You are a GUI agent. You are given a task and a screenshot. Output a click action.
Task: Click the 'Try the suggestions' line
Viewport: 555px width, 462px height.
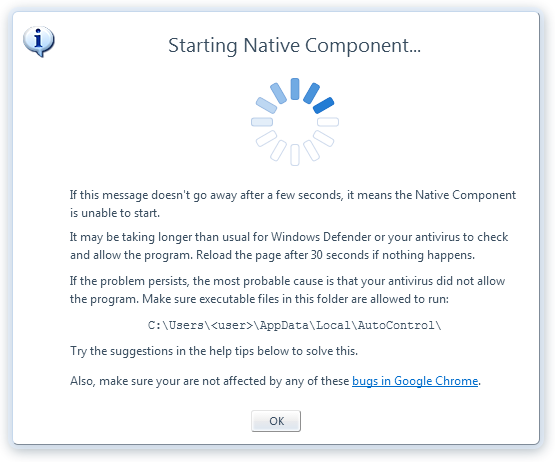[214, 351]
